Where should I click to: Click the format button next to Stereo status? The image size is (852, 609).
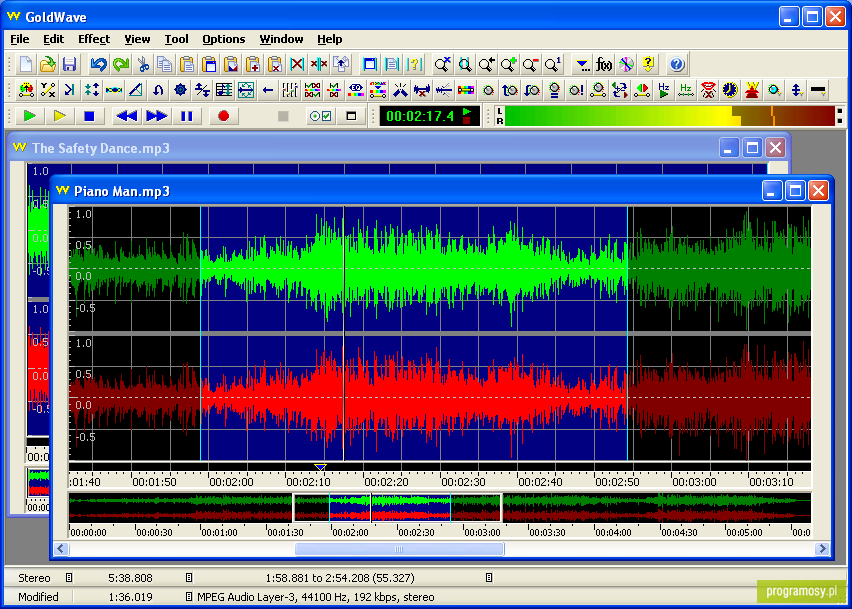click(x=69, y=577)
